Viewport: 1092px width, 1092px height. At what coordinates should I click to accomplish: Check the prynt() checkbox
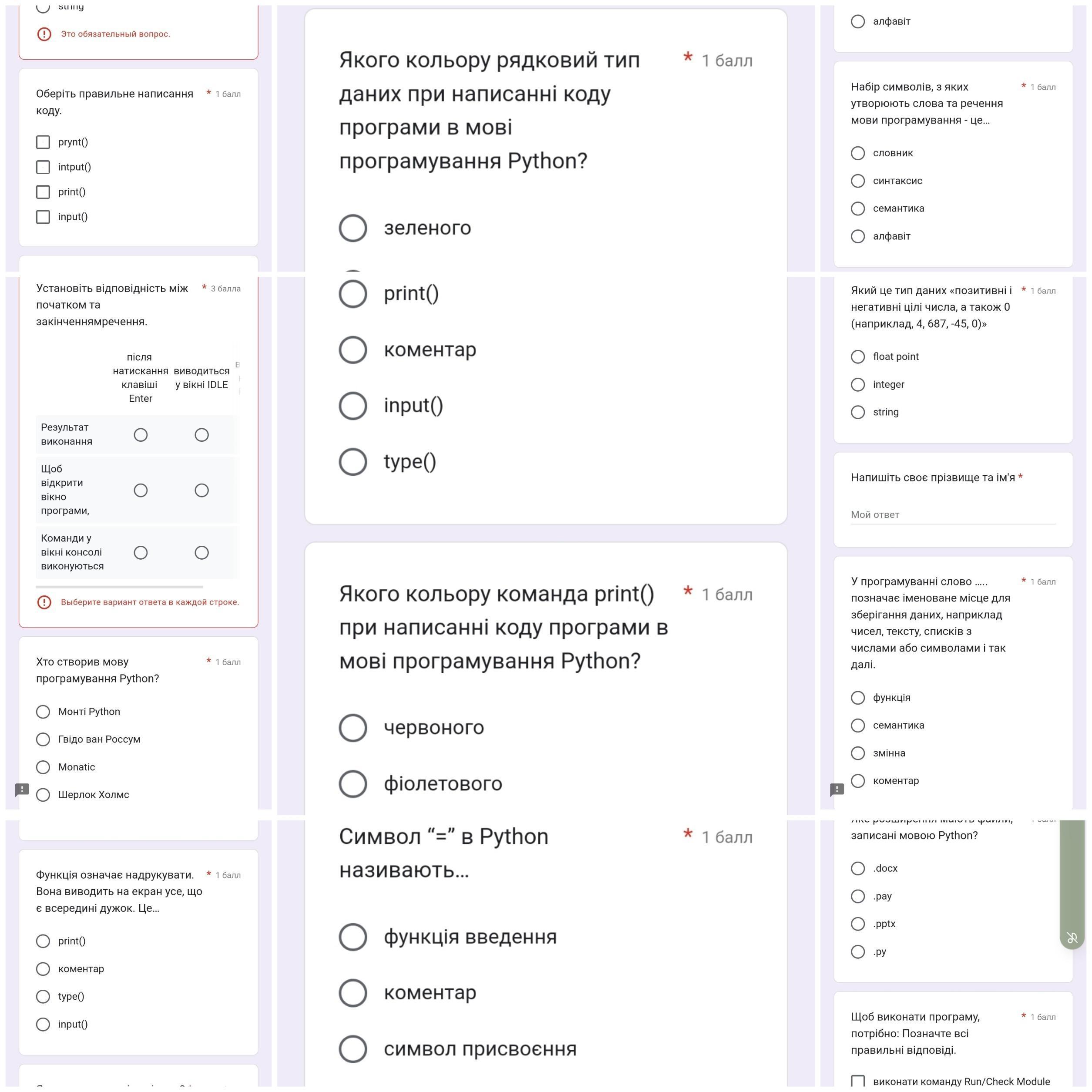pos(43,142)
